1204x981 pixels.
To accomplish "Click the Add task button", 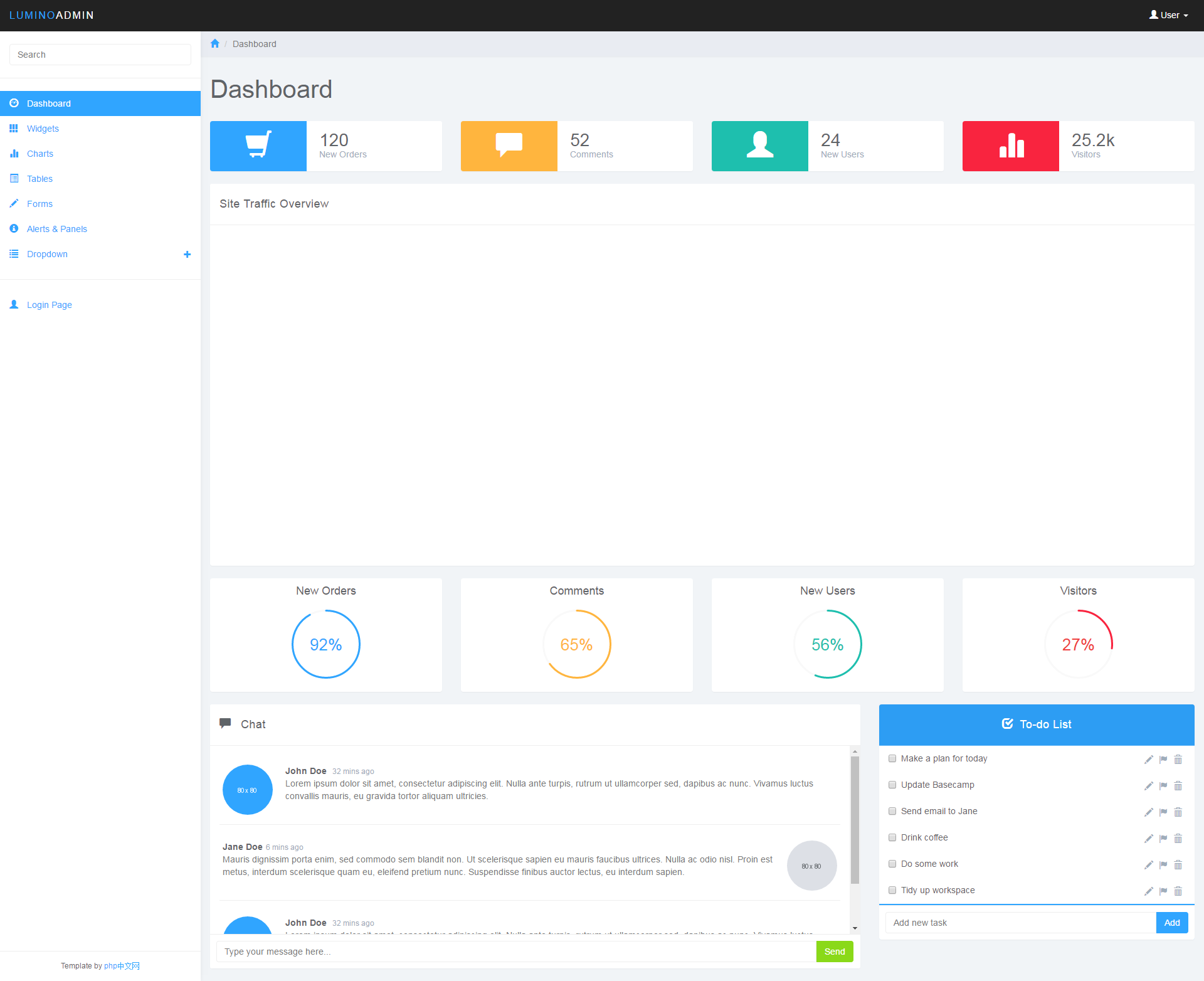I will [1172, 923].
